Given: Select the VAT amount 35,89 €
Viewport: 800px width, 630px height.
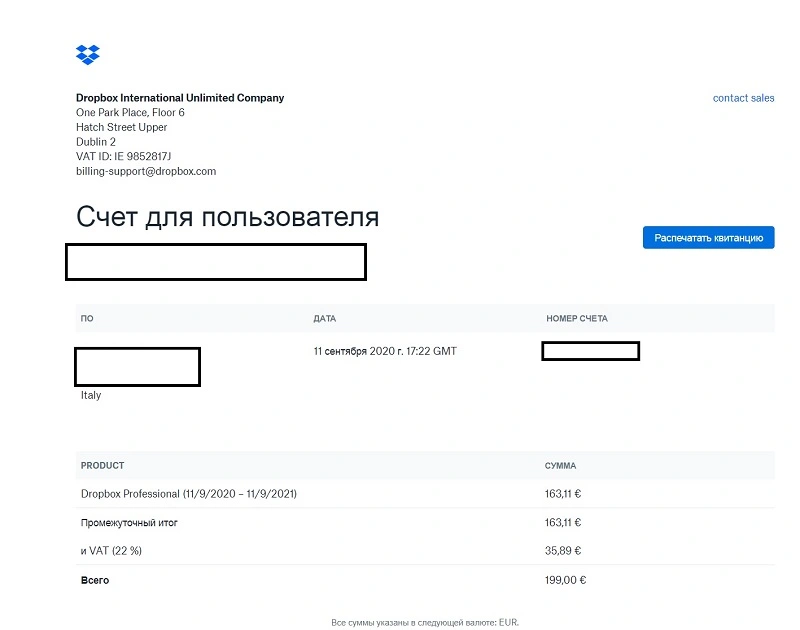Looking at the screenshot, I should (563, 550).
